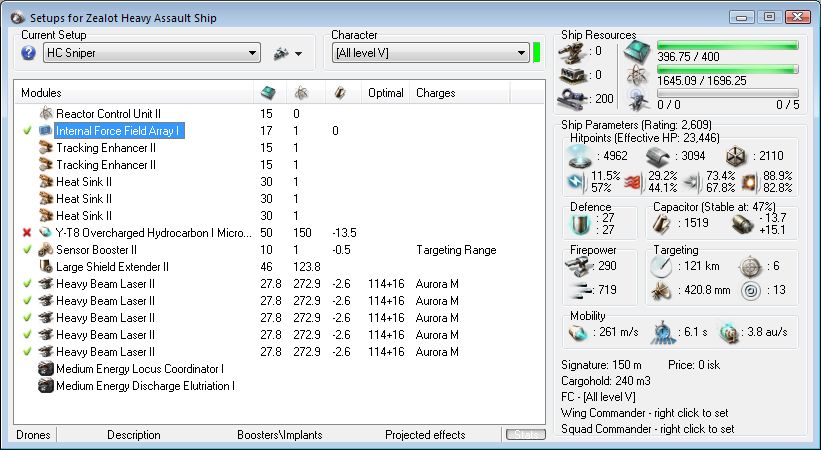
Task: Click the CPU usage progress bar
Action: click(727, 46)
